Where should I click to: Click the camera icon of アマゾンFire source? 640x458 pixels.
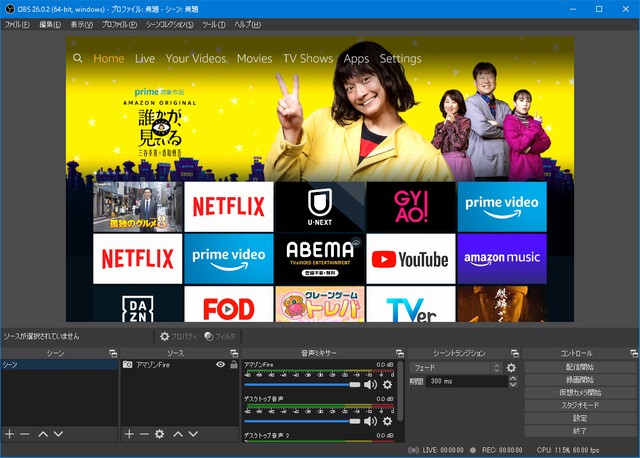click(127, 364)
